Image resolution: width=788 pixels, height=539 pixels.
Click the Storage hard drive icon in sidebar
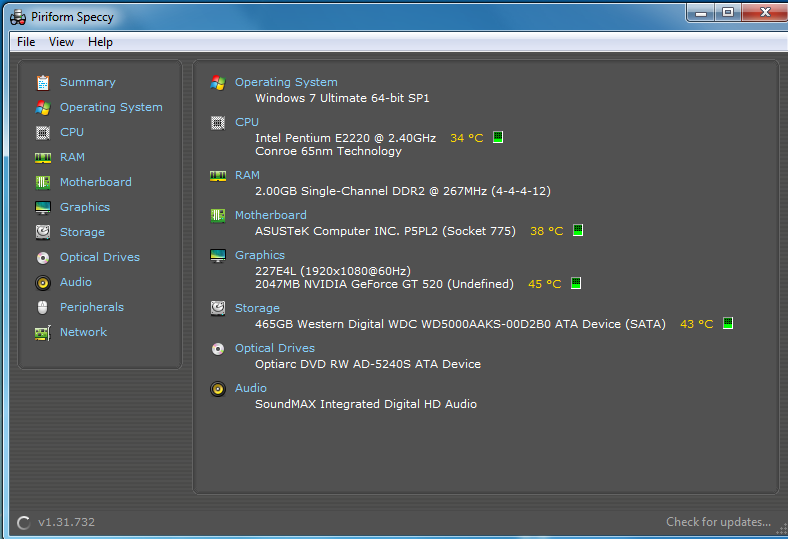tap(43, 232)
